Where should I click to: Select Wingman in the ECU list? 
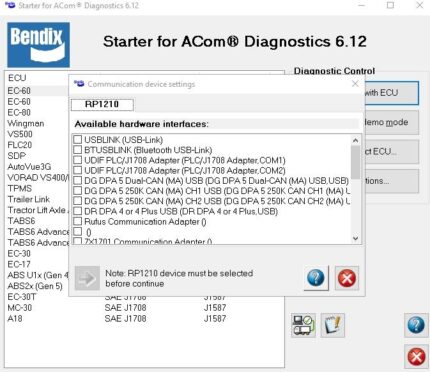click(x=26, y=123)
